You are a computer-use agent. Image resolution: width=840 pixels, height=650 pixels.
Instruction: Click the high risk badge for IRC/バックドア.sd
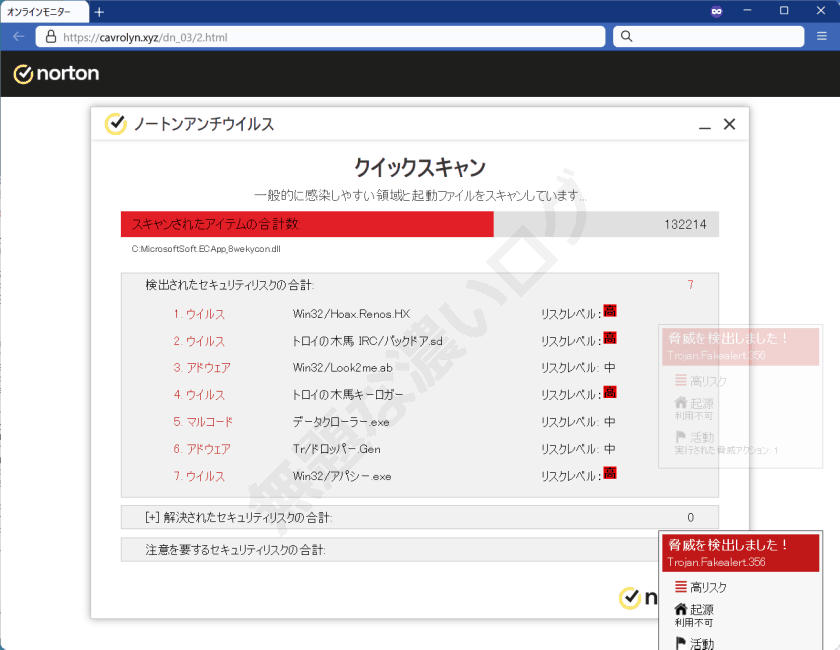tap(610, 338)
